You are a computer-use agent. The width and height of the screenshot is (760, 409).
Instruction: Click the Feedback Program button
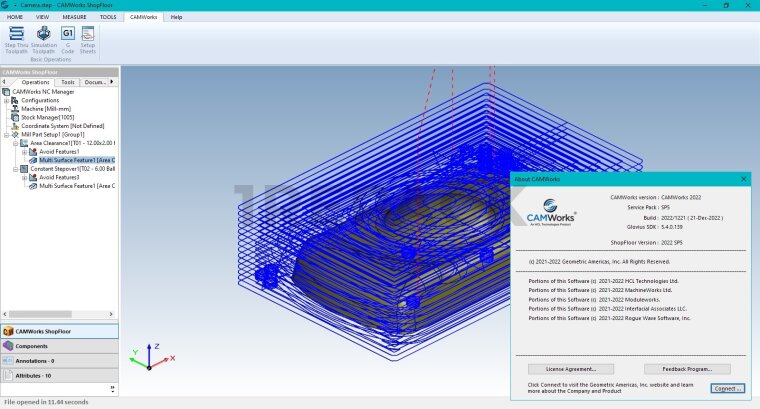(x=687, y=369)
